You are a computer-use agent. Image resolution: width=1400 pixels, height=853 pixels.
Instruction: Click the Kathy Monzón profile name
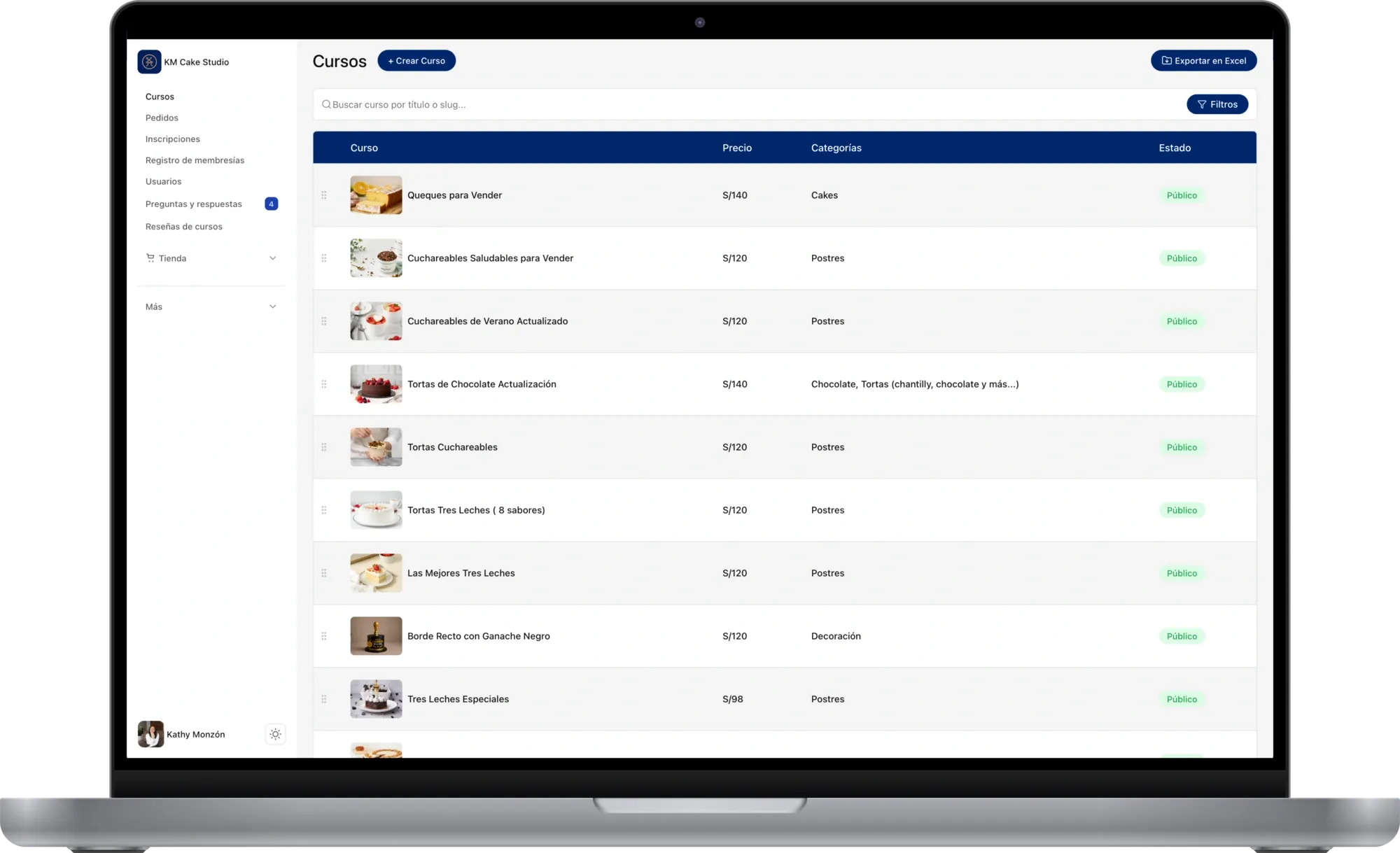pyautogui.click(x=196, y=735)
